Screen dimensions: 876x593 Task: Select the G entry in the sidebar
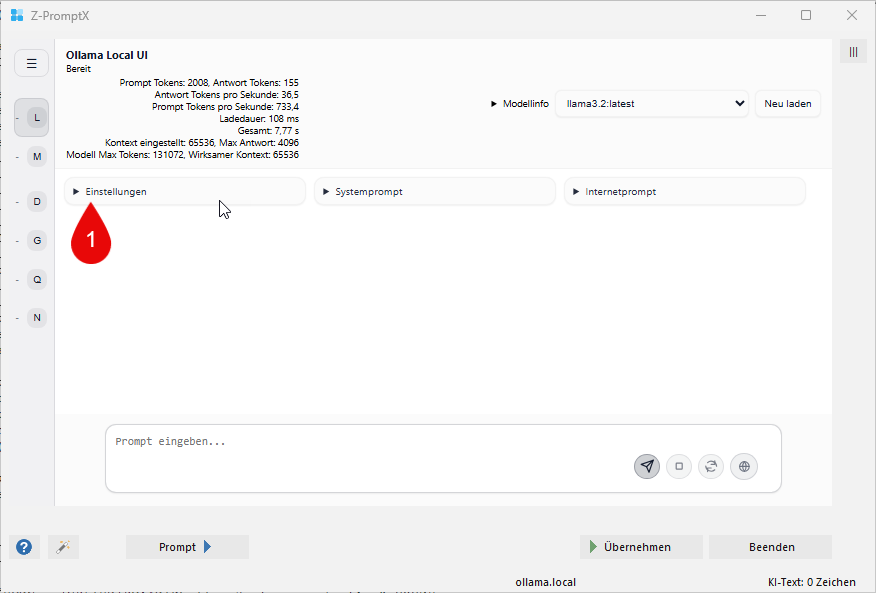pyautogui.click(x=37, y=240)
